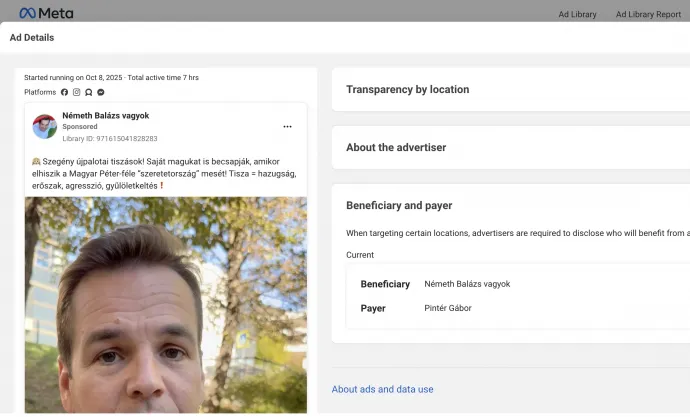Open the Ad Library Report menu item
This screenshot has height=417, width=690.
tap(648, 14)
